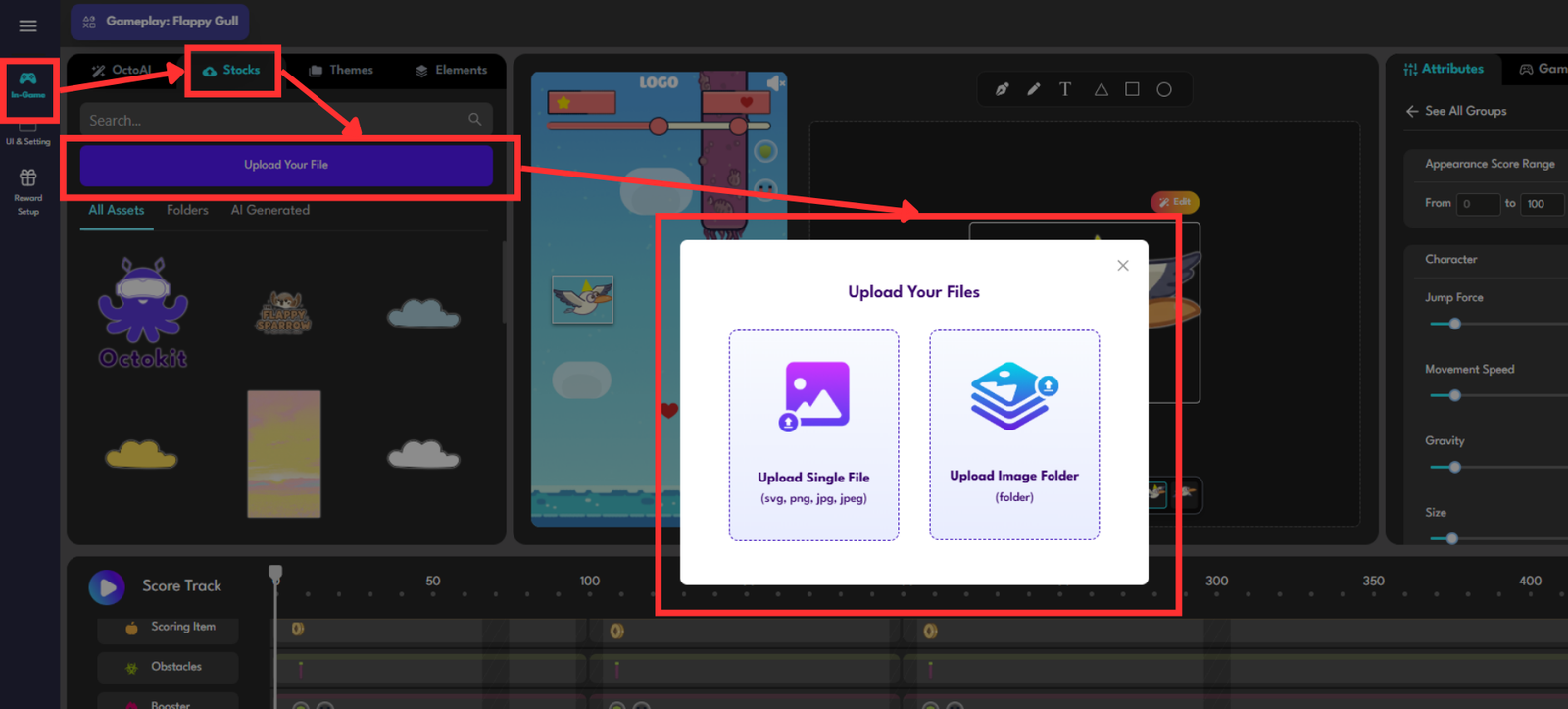This screenshot has width=1568, height=709.
Task: Play the Score Track
Action: 107,586
